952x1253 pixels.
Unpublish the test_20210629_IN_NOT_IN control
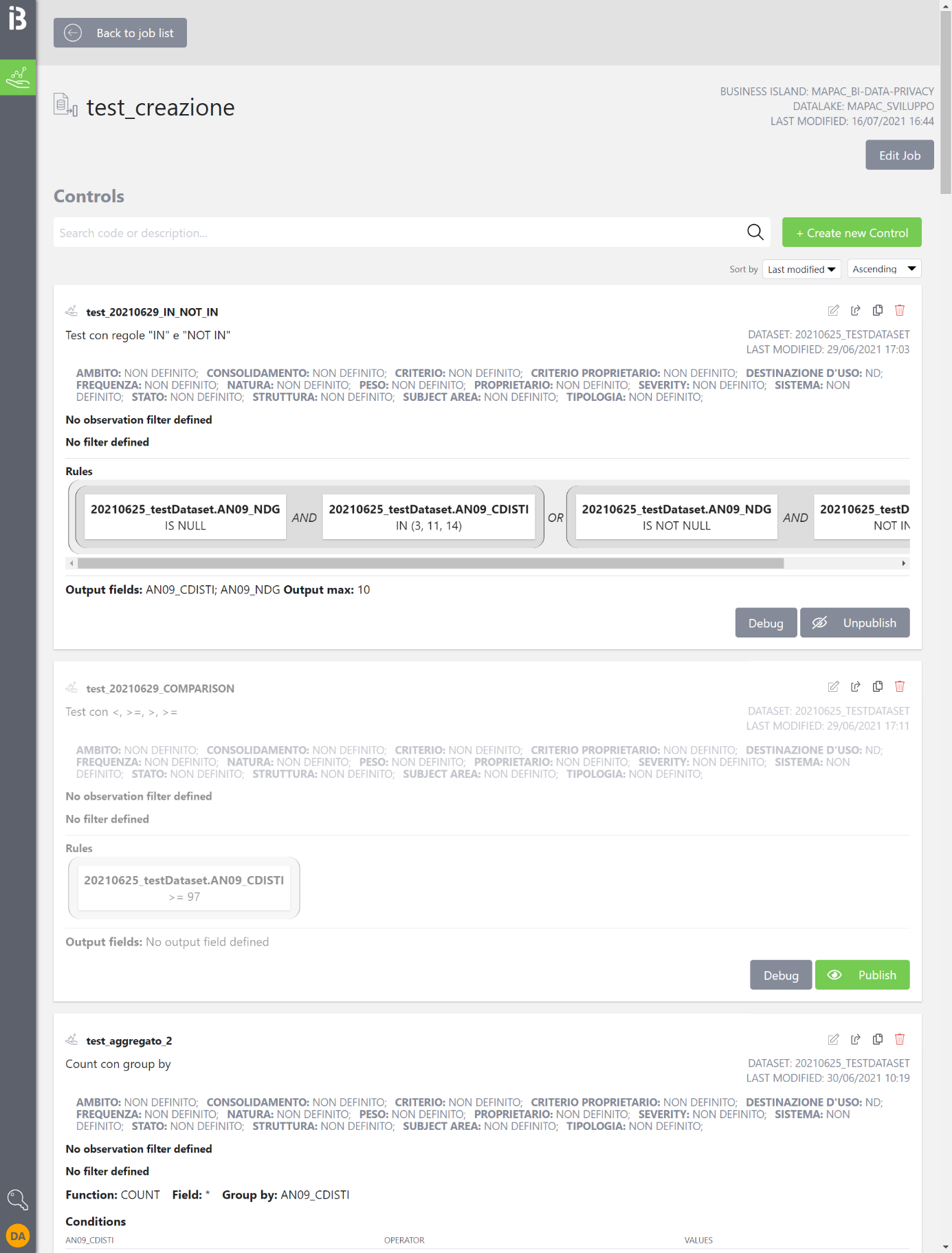coord(854,623)
